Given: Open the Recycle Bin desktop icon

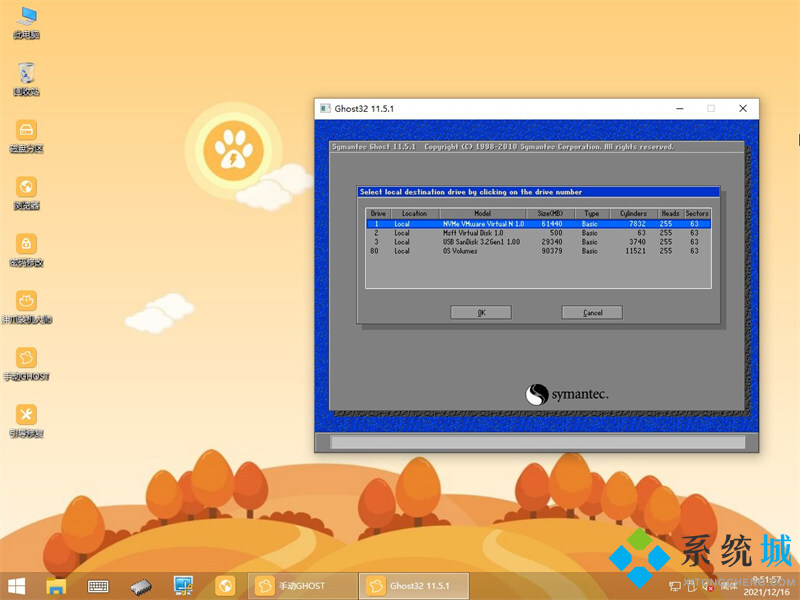Looking at the screenshot, I should (27, 80).
